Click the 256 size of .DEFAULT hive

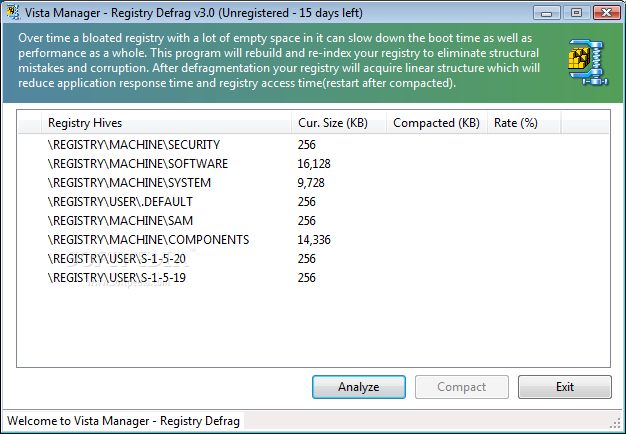coord(307,202)
